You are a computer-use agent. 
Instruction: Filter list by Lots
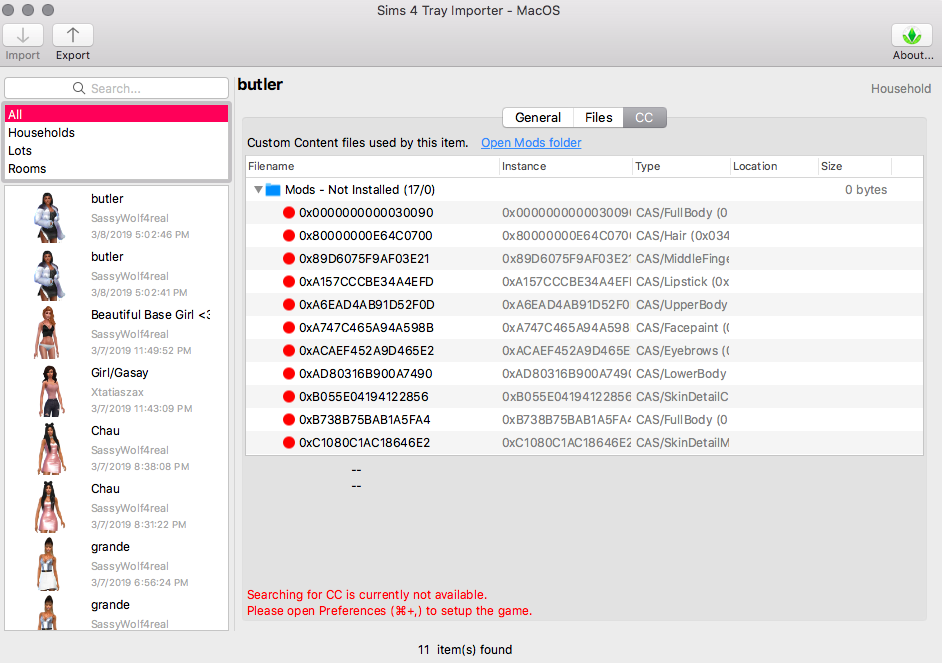click(117, 151)
